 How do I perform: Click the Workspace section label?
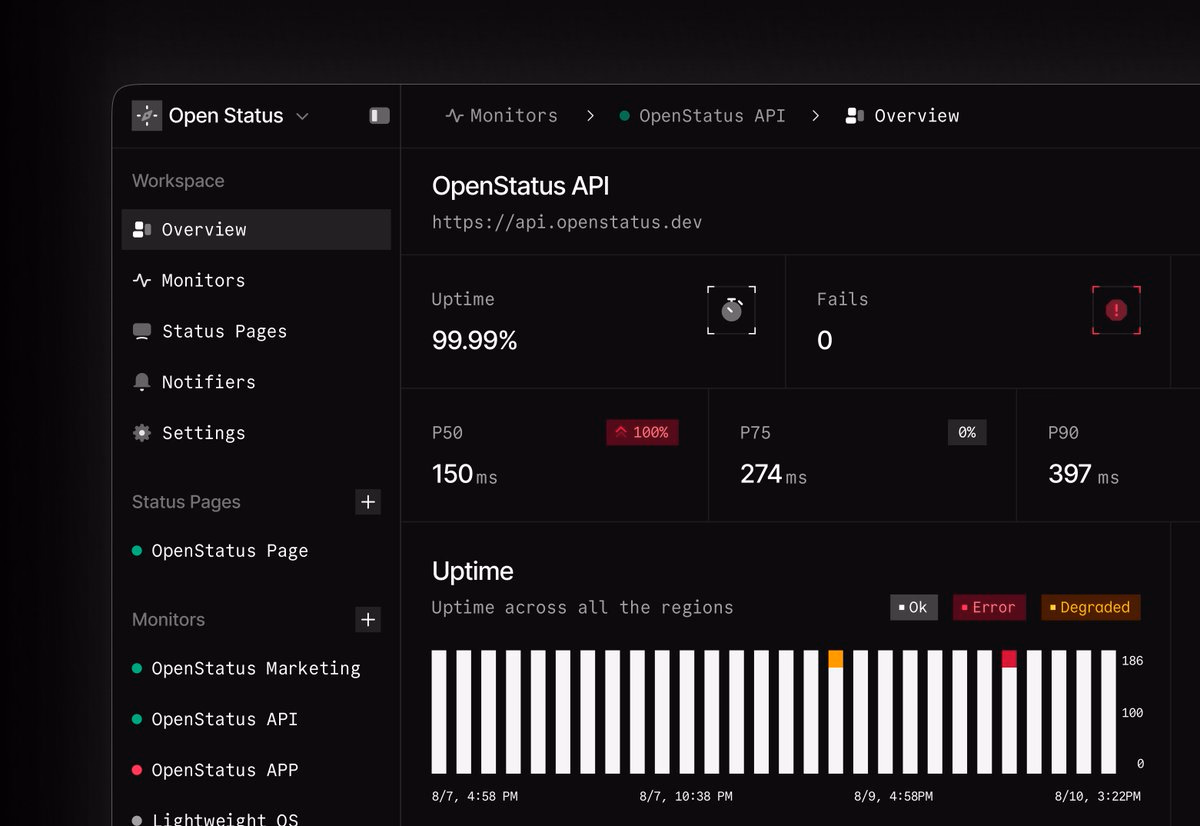pyautogui.click(x=178, y=181)
